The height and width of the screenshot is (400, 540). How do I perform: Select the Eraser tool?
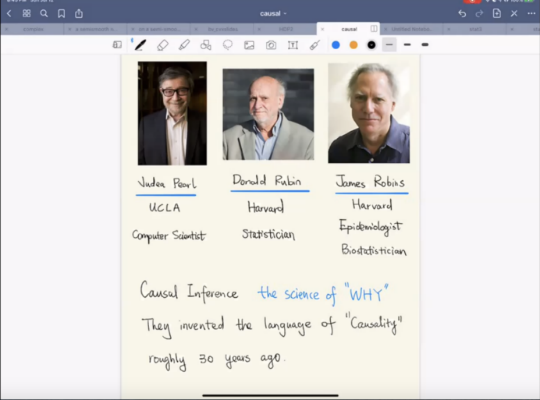[163, 45]
